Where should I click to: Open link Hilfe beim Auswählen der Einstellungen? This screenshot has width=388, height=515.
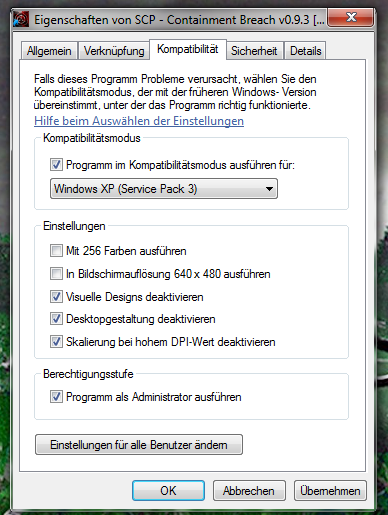point(139,121)
